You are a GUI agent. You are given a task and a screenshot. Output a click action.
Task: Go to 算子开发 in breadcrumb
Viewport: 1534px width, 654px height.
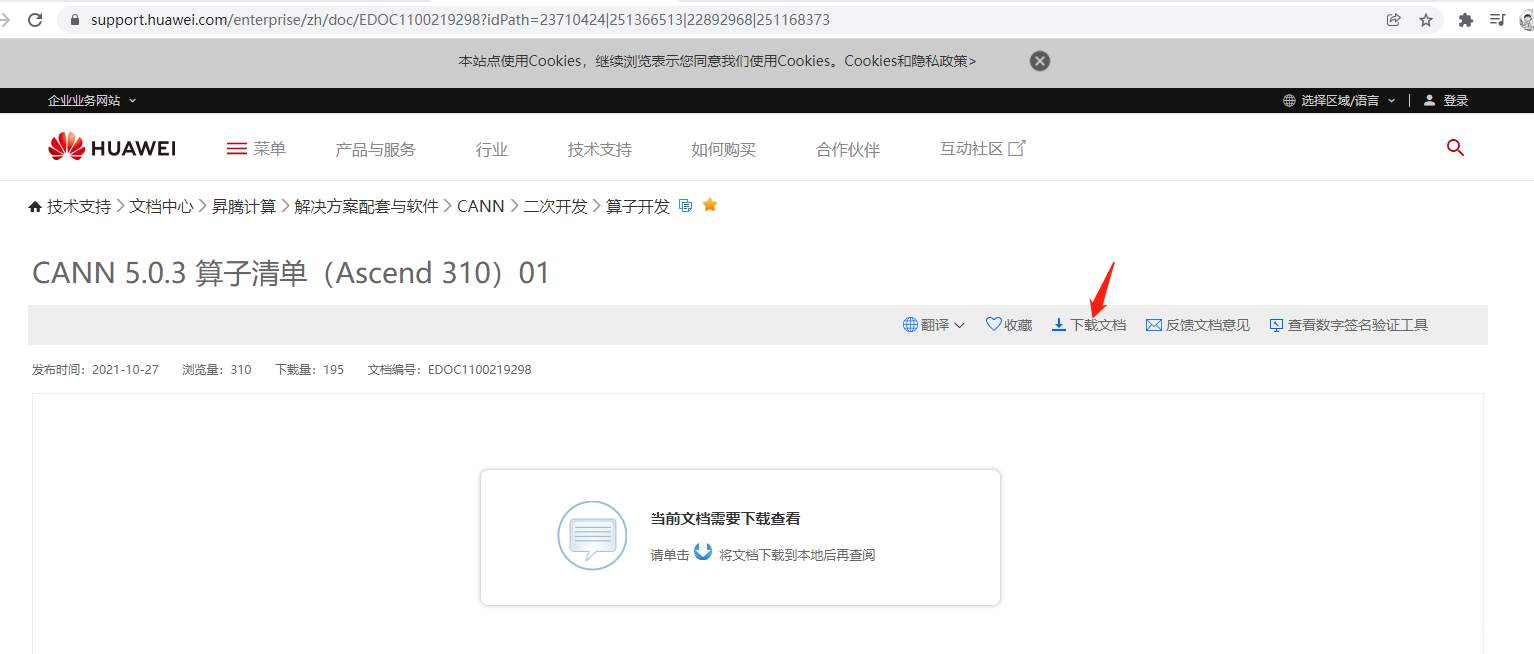tap(638, 206)
